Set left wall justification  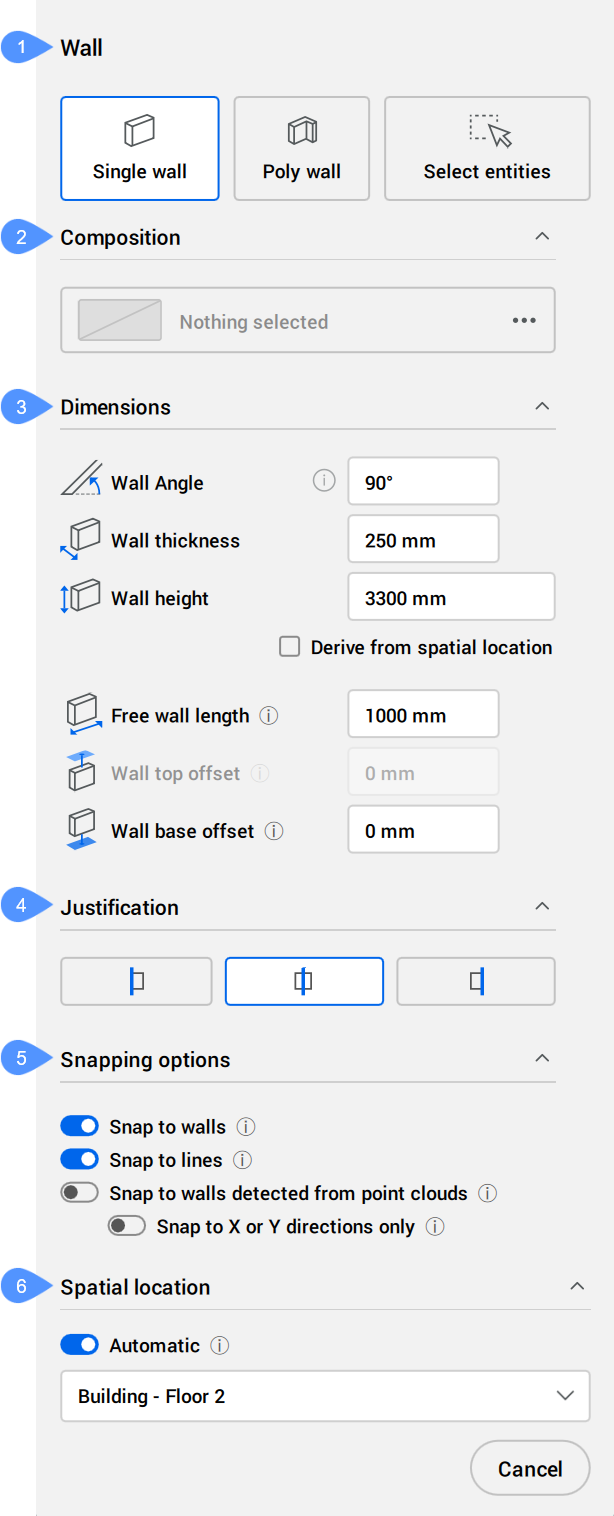(x=136, y=981)
